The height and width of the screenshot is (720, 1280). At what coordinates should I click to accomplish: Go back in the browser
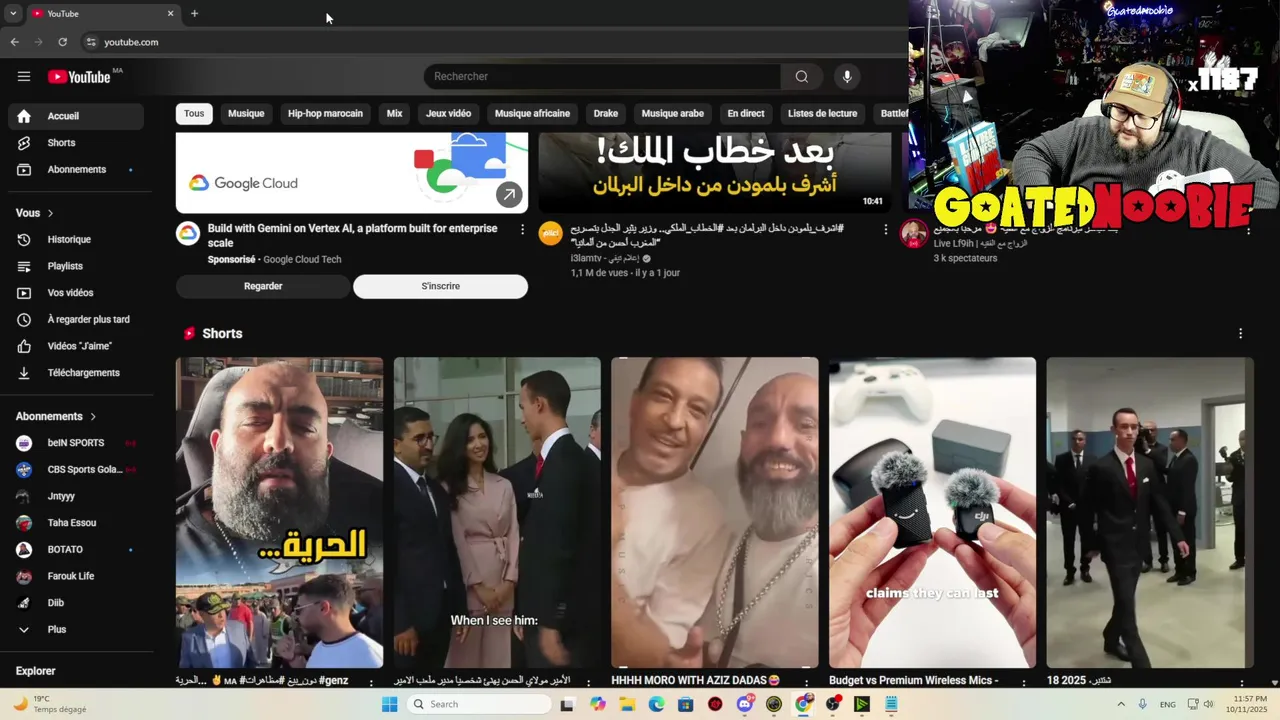pyautogui.click(x=14, y=42)
